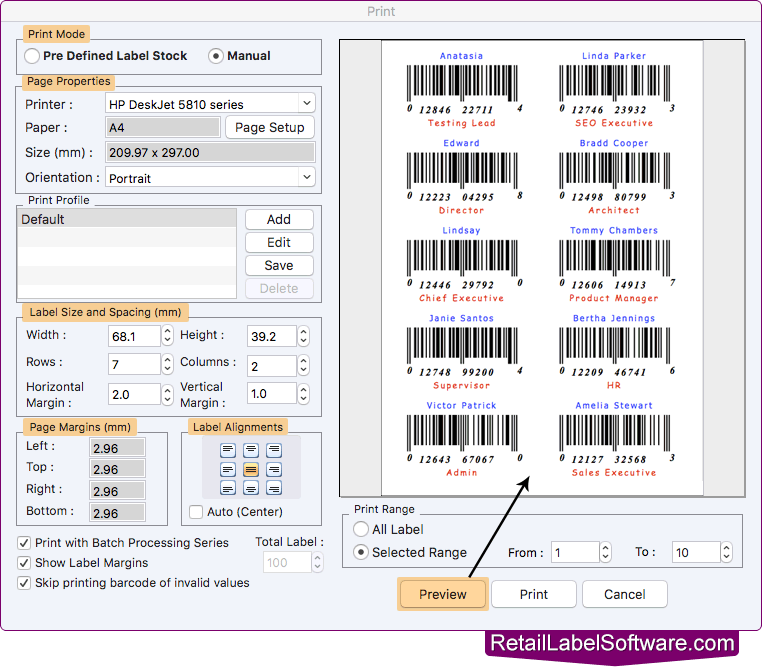This screenshot has width=762, height=667.
Task: Toggle Print with Batch Processing Series
Action: coord(24,543)
